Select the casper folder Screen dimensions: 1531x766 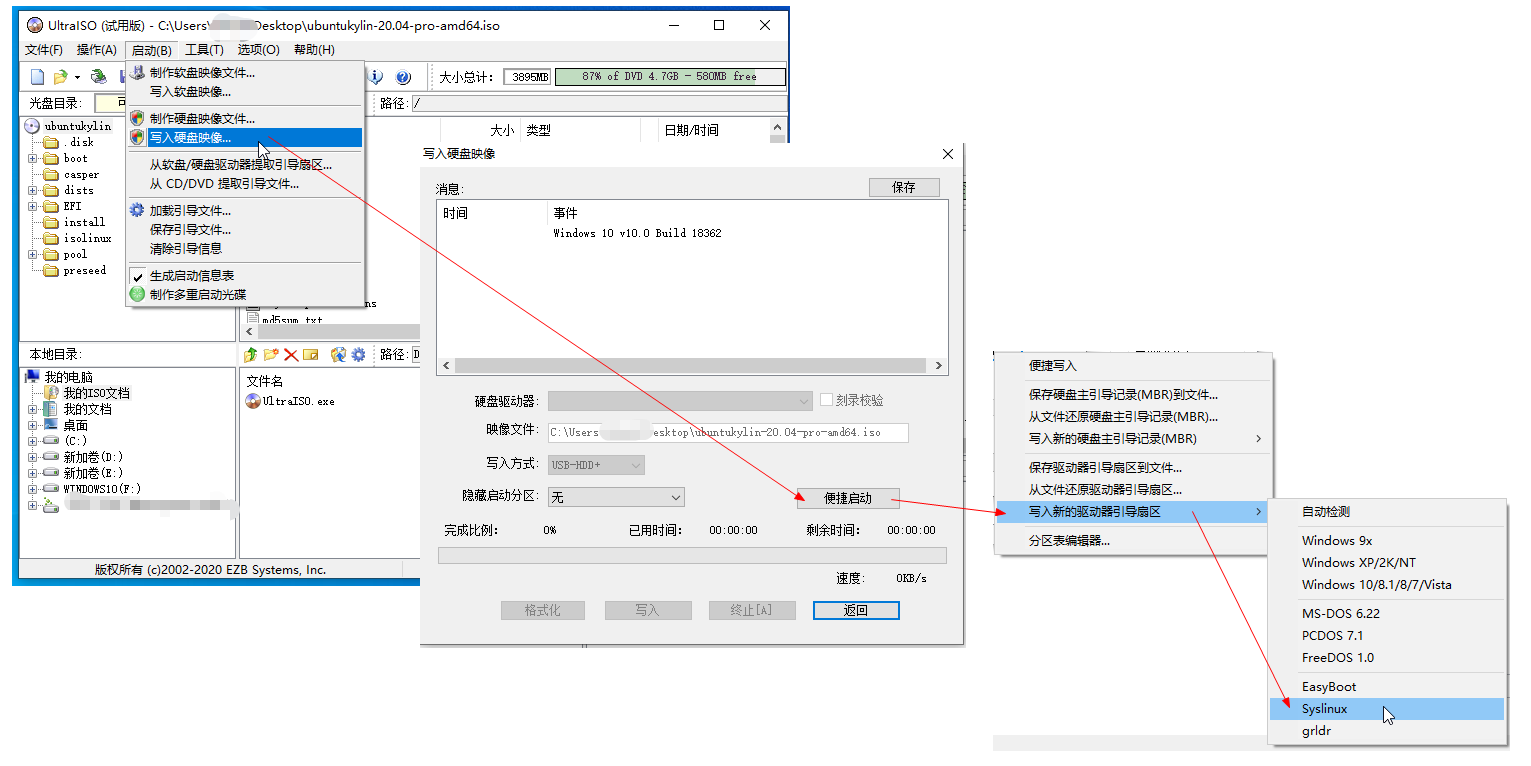coord(72,174)
